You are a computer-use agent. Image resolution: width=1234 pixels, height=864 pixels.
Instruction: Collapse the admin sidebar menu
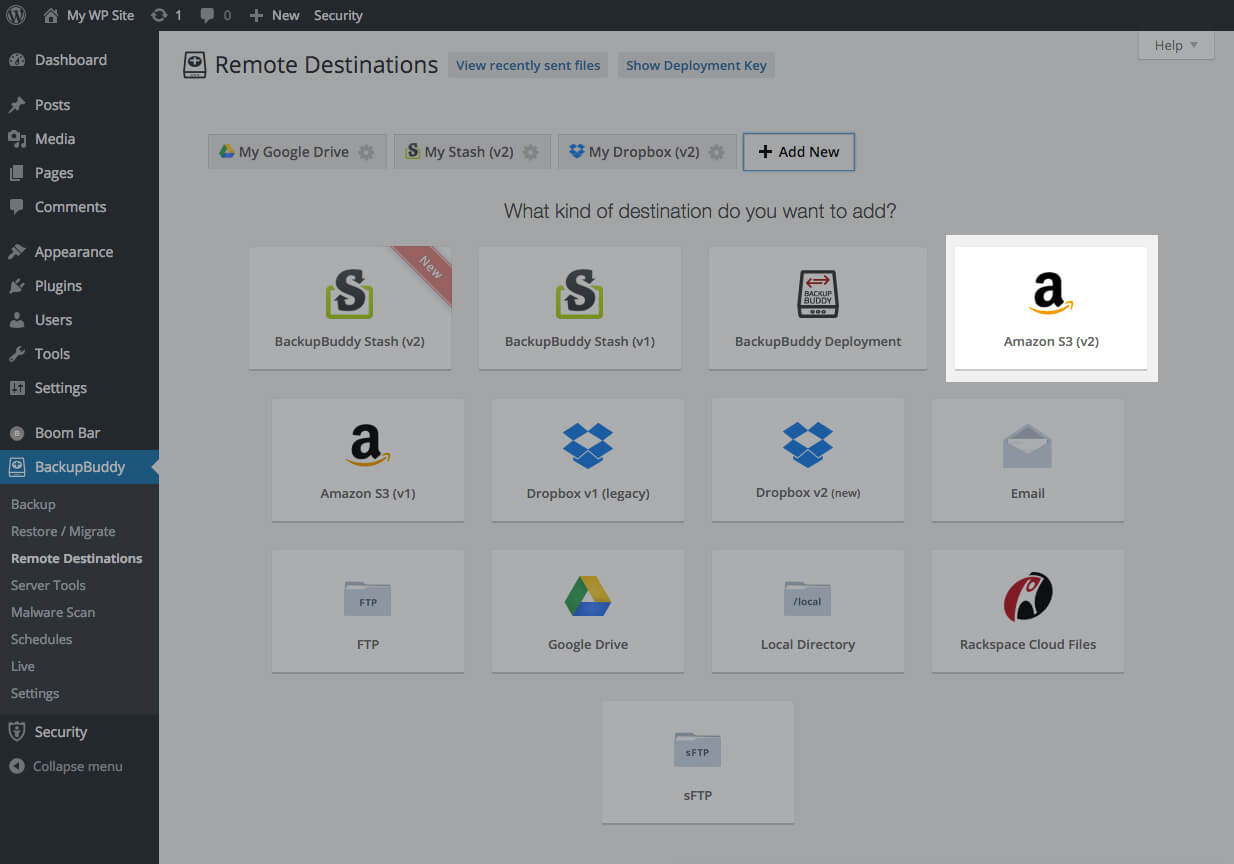tap(66, 766)
